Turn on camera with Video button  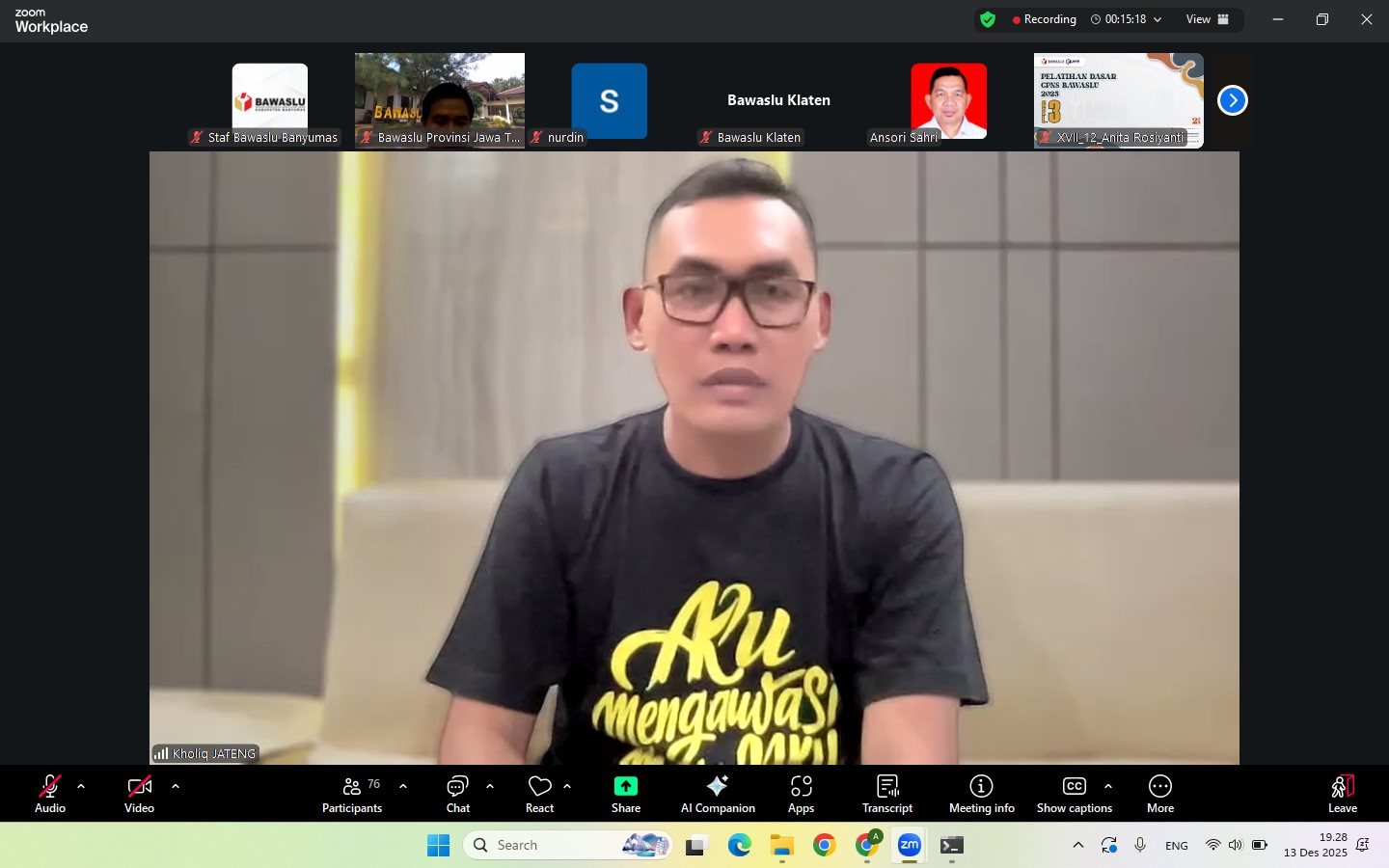(x=139, y=794)
